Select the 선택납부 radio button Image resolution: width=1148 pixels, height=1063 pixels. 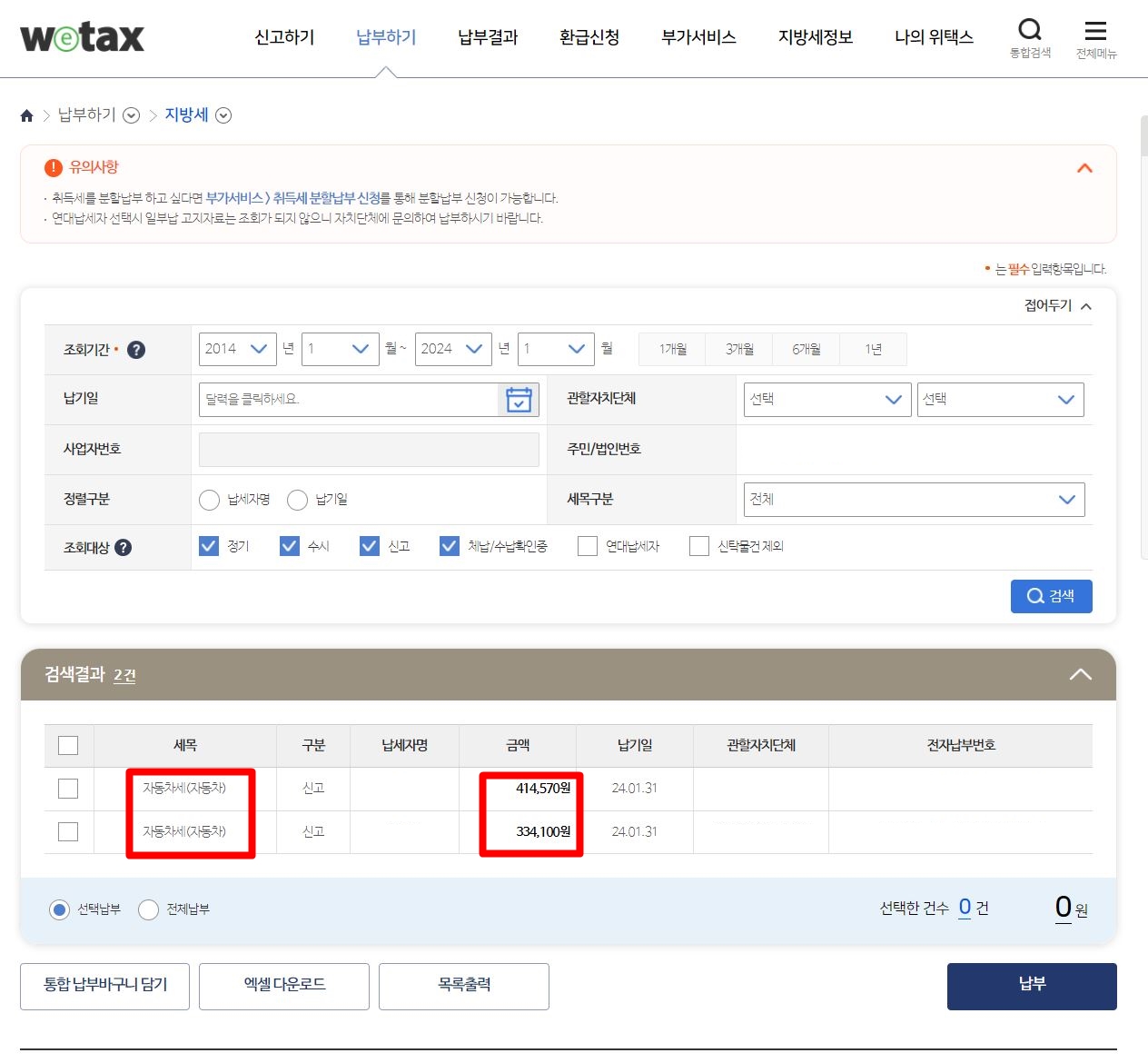click(x=59, y=909)
